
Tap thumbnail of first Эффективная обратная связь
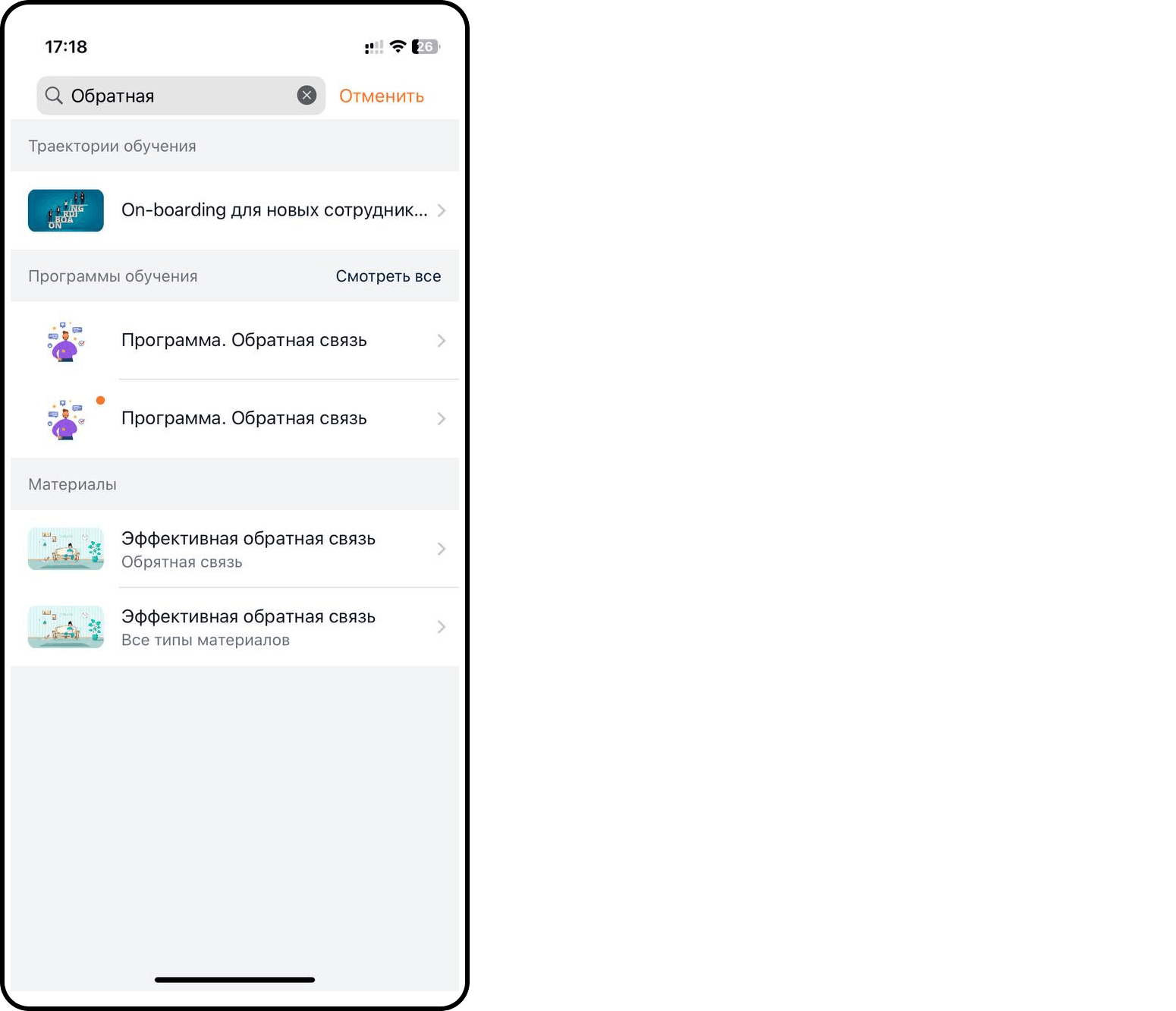(x=66, y=549)
